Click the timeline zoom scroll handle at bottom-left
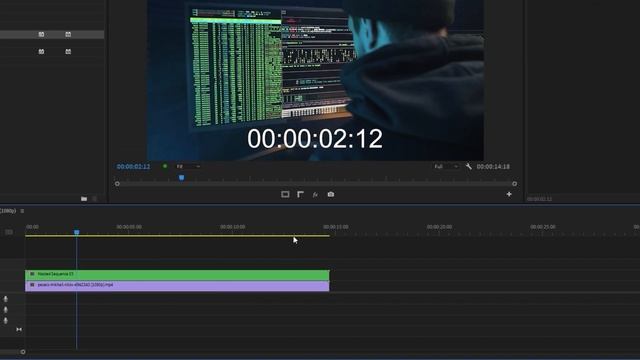 23,352
